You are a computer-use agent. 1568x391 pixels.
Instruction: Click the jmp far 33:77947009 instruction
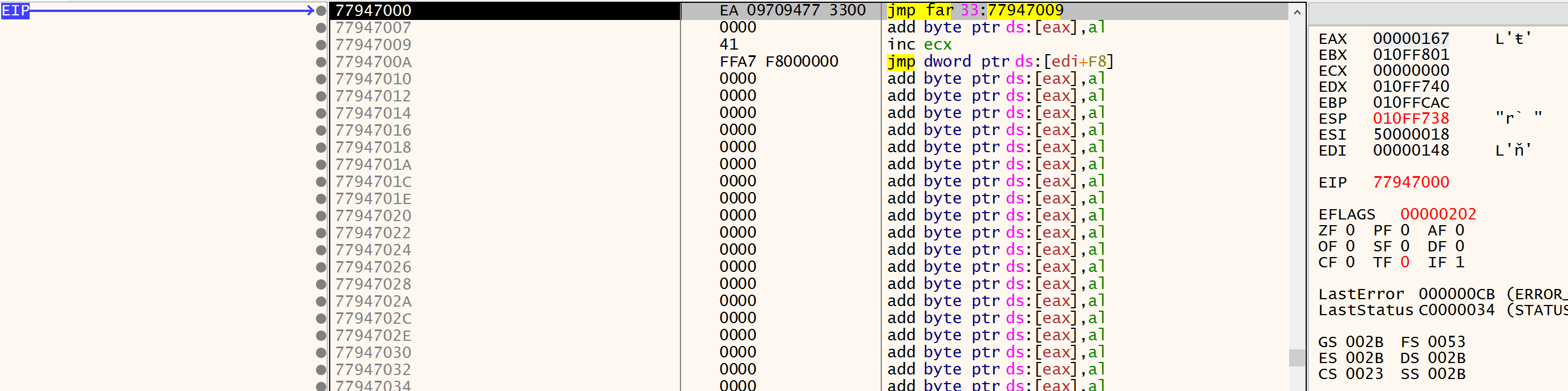(975, 10)
